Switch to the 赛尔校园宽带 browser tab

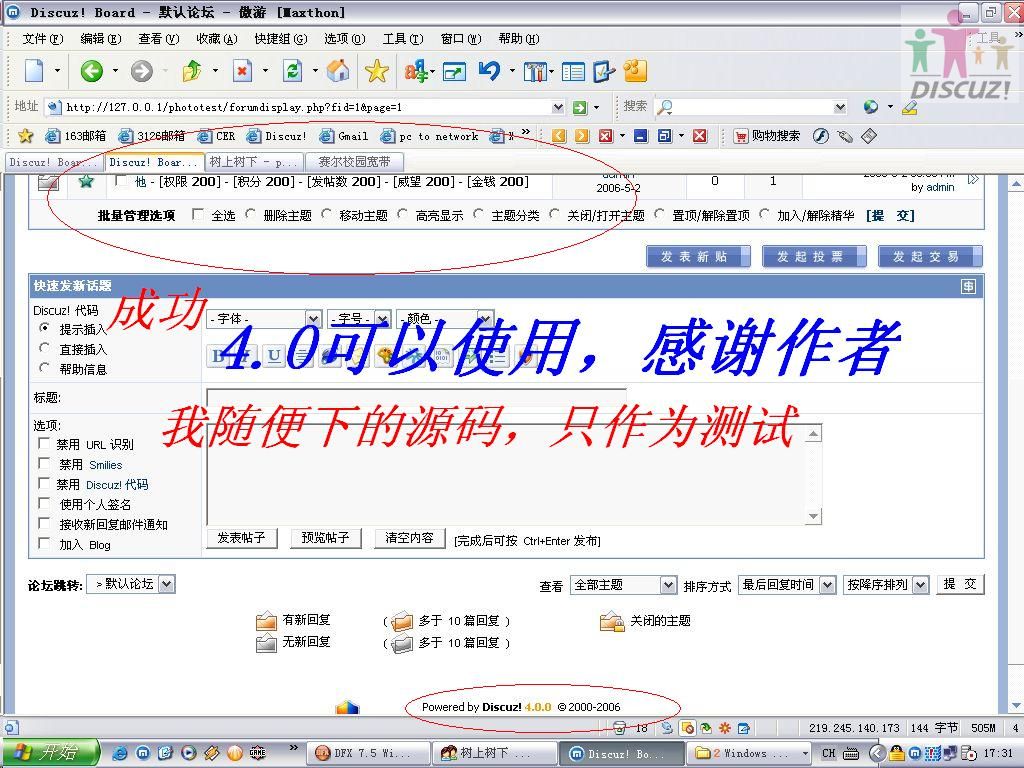point(354,161)
